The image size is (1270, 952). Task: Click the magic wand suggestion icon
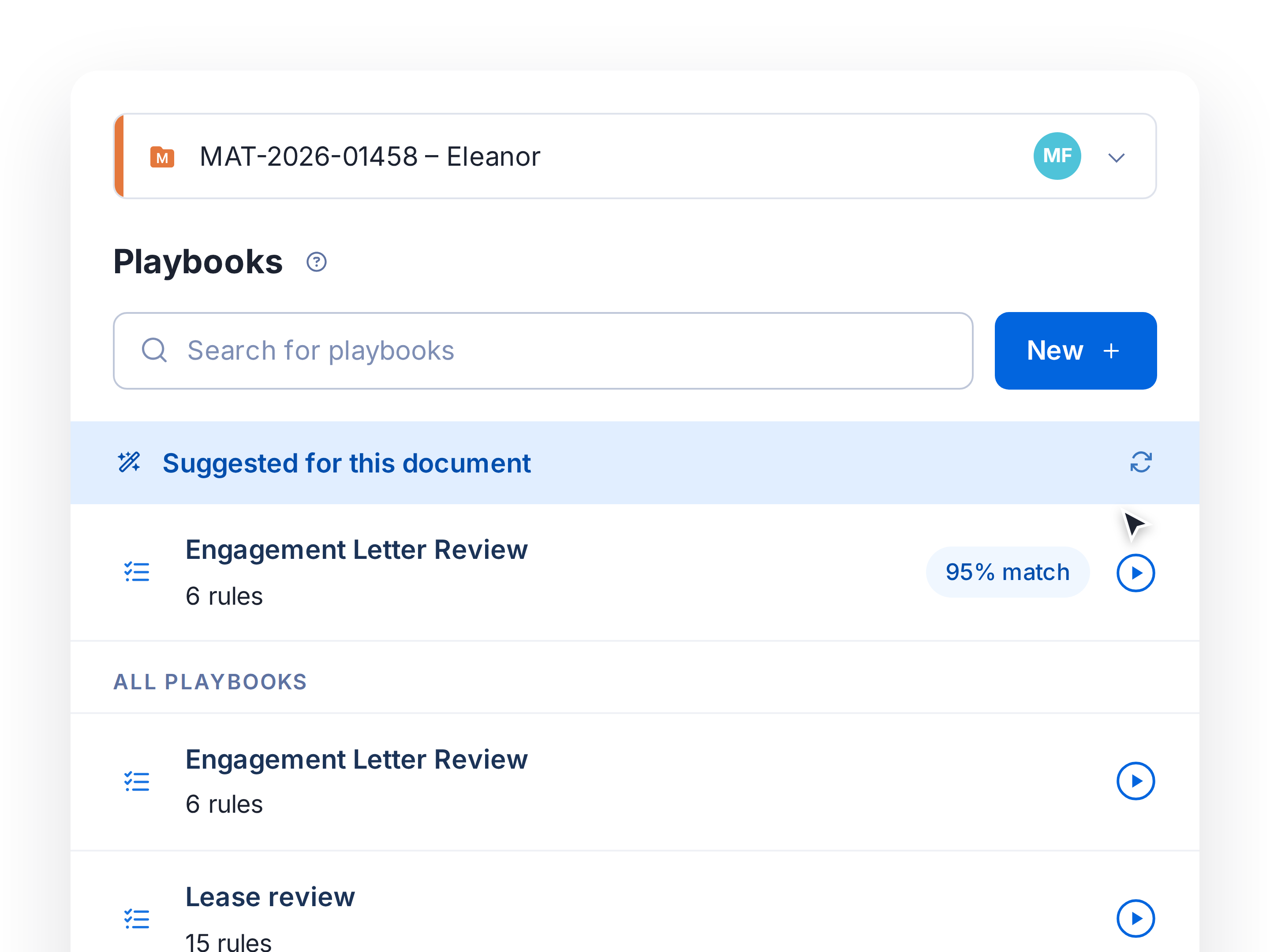pos(129,462)
